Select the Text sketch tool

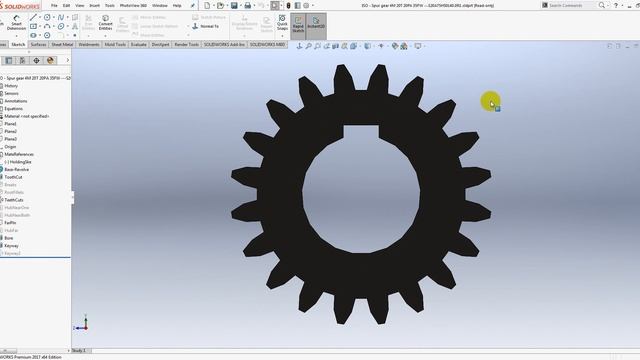75,26
